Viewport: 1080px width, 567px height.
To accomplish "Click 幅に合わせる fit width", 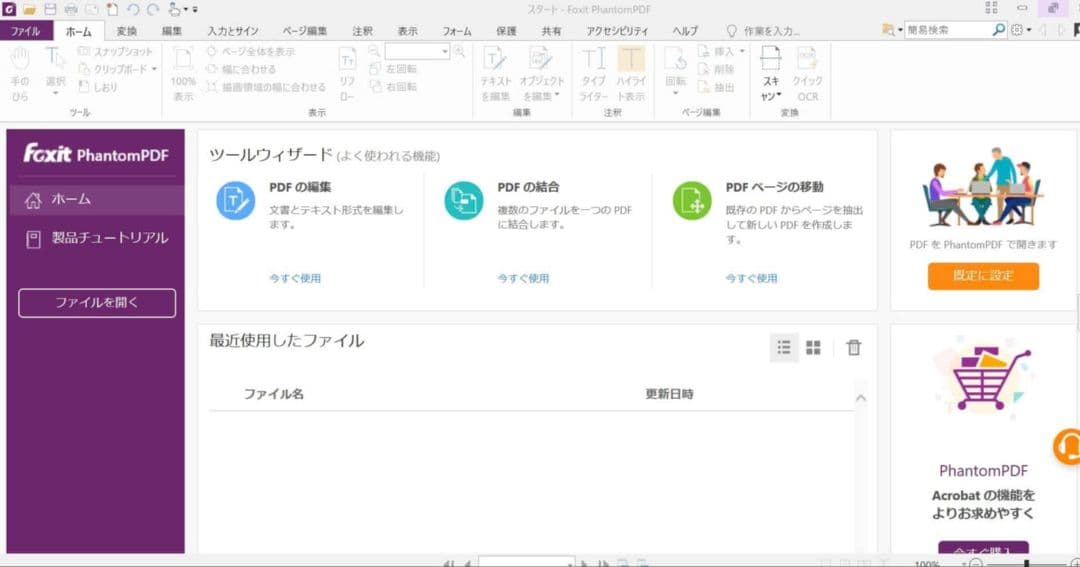I will (240, 70).
